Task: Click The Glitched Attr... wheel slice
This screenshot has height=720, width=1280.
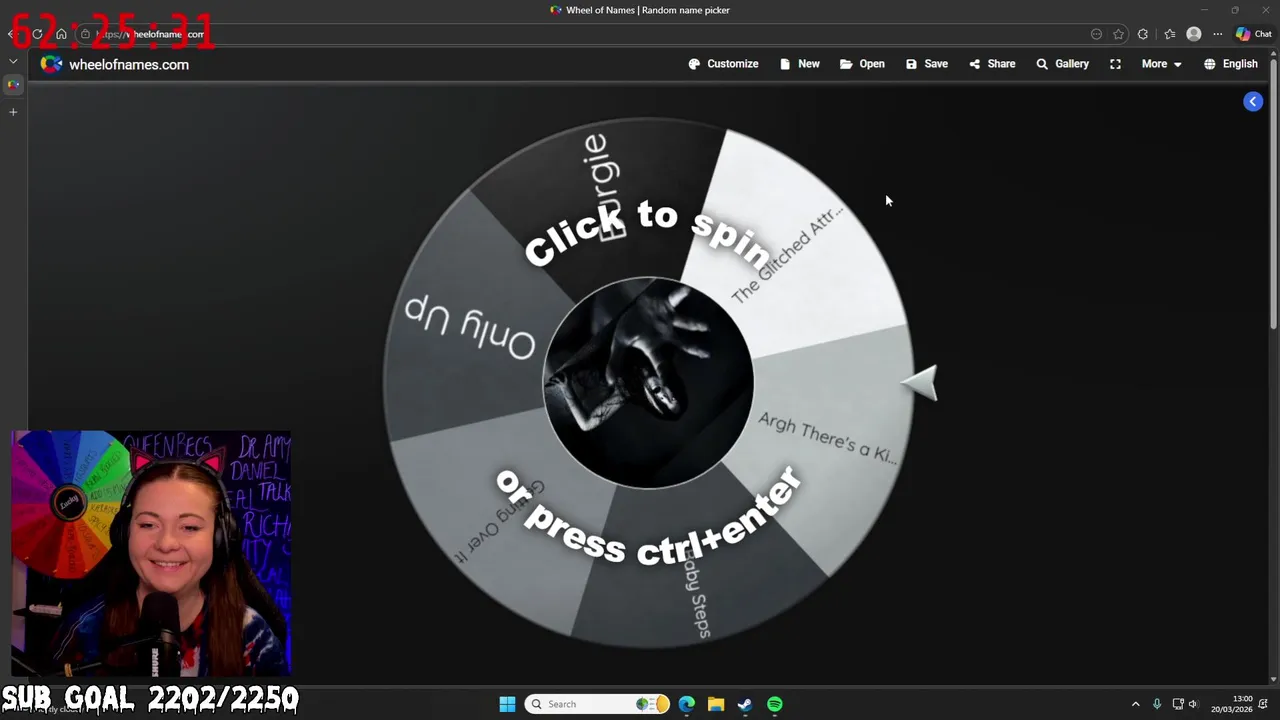Action: tap(800, 245)
